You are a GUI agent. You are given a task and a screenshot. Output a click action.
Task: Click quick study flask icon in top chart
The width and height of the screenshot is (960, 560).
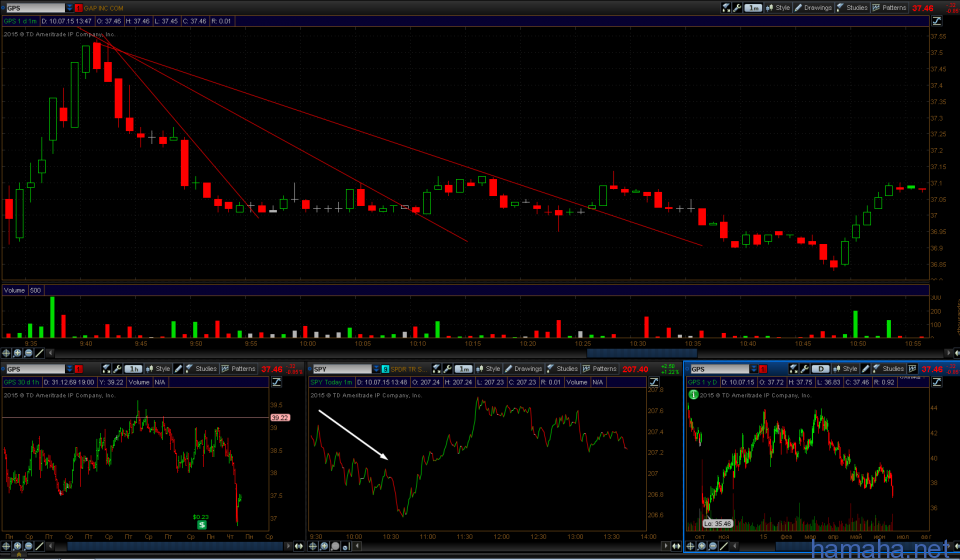(x=726, y=8)
